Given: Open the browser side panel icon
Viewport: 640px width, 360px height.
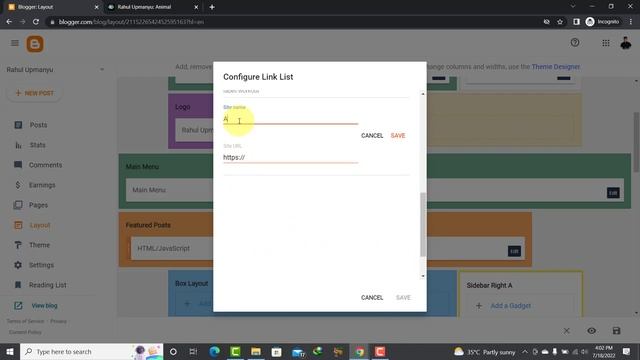Looking at the screenshot, I should coord(576,22).
